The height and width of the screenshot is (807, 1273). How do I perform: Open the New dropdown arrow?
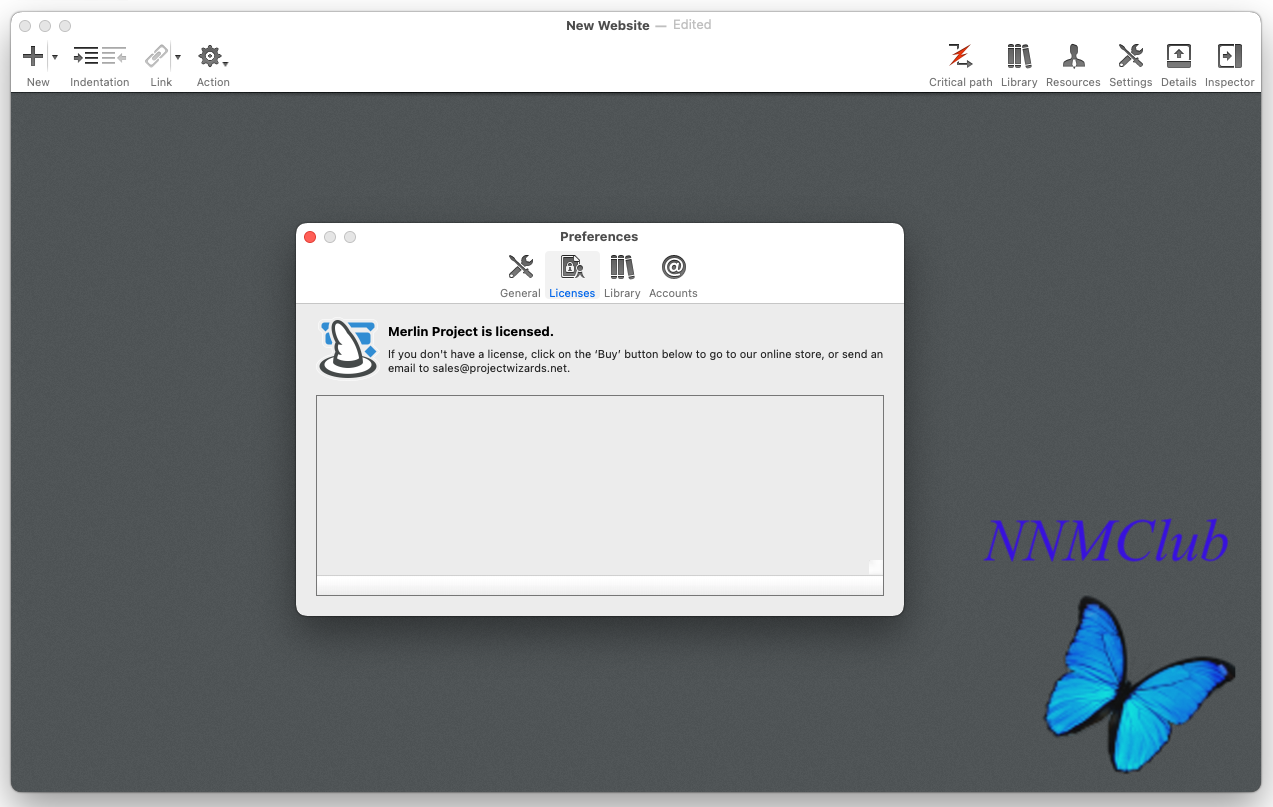point(54,57)
